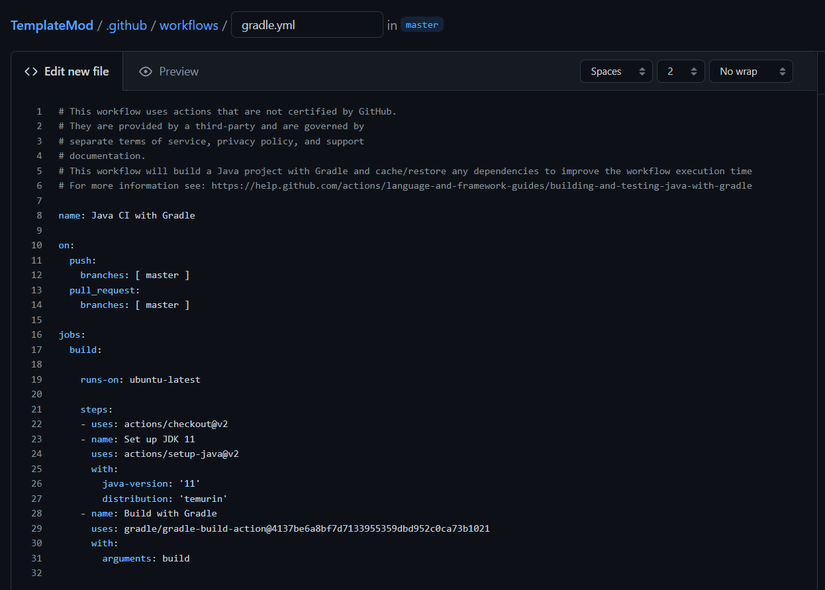Open the Spaces indent mode dropdown

pyautogui.click(x=616, y=72)
